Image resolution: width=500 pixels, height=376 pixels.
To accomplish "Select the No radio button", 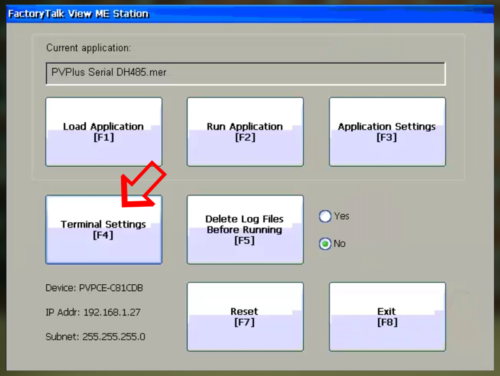I will [325, 244].
